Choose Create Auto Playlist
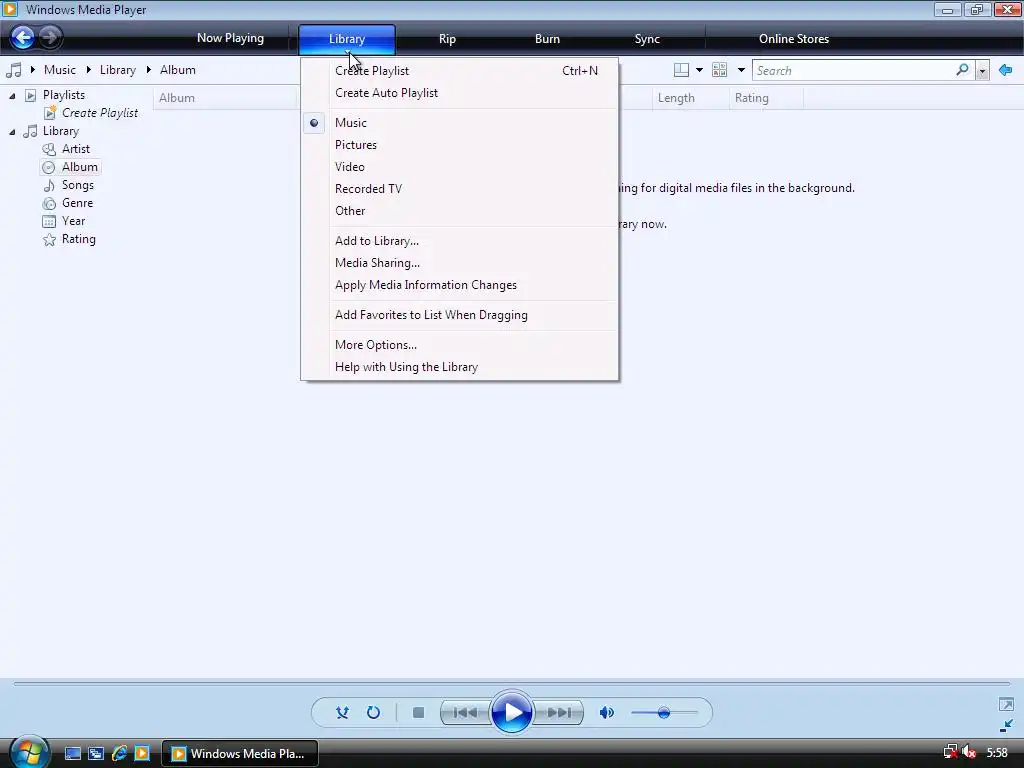Image resolution: width=1024 pixels, height=768 pixels. point(459,93)
